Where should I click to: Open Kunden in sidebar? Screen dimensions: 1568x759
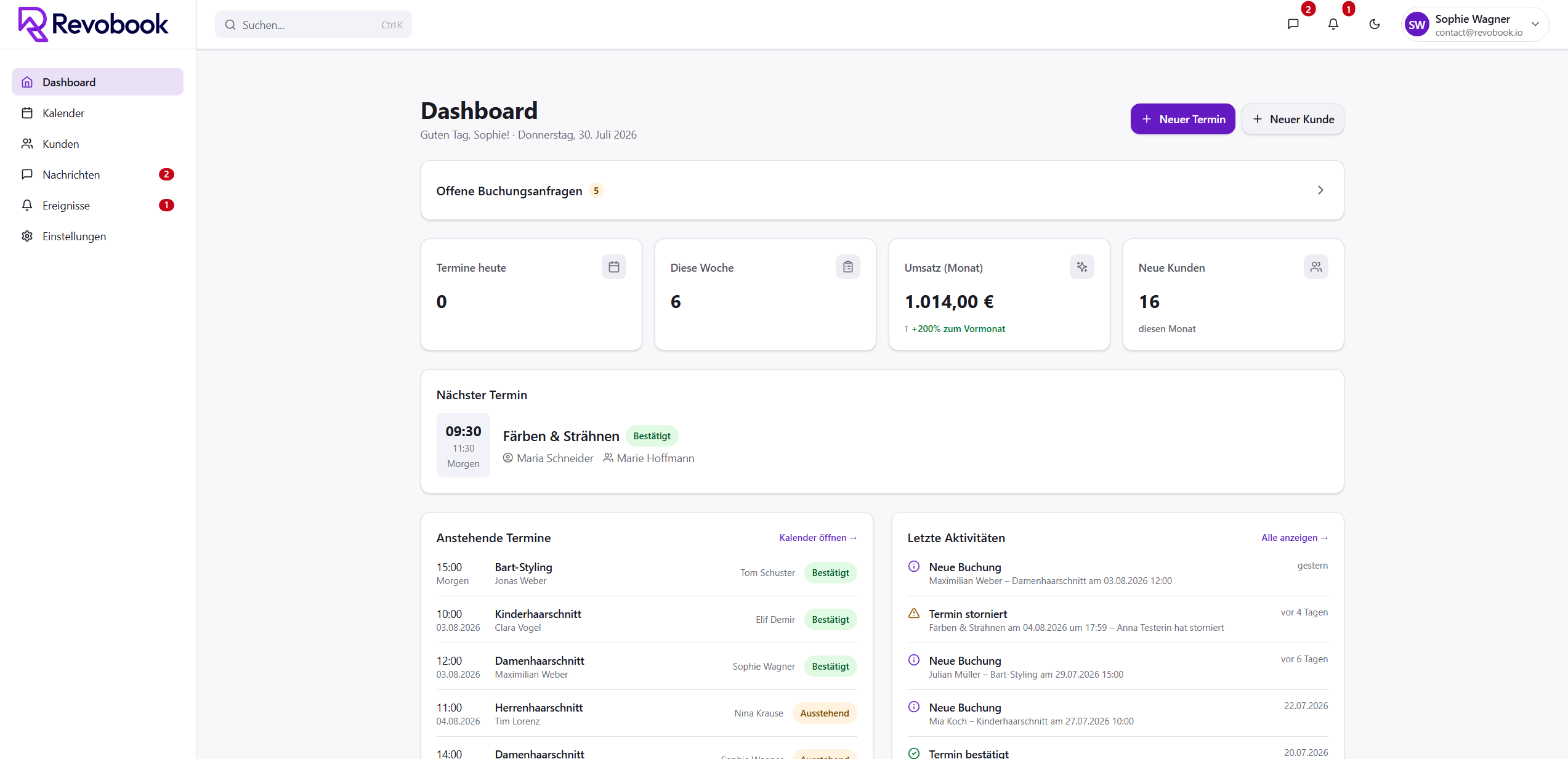point(97,144)
